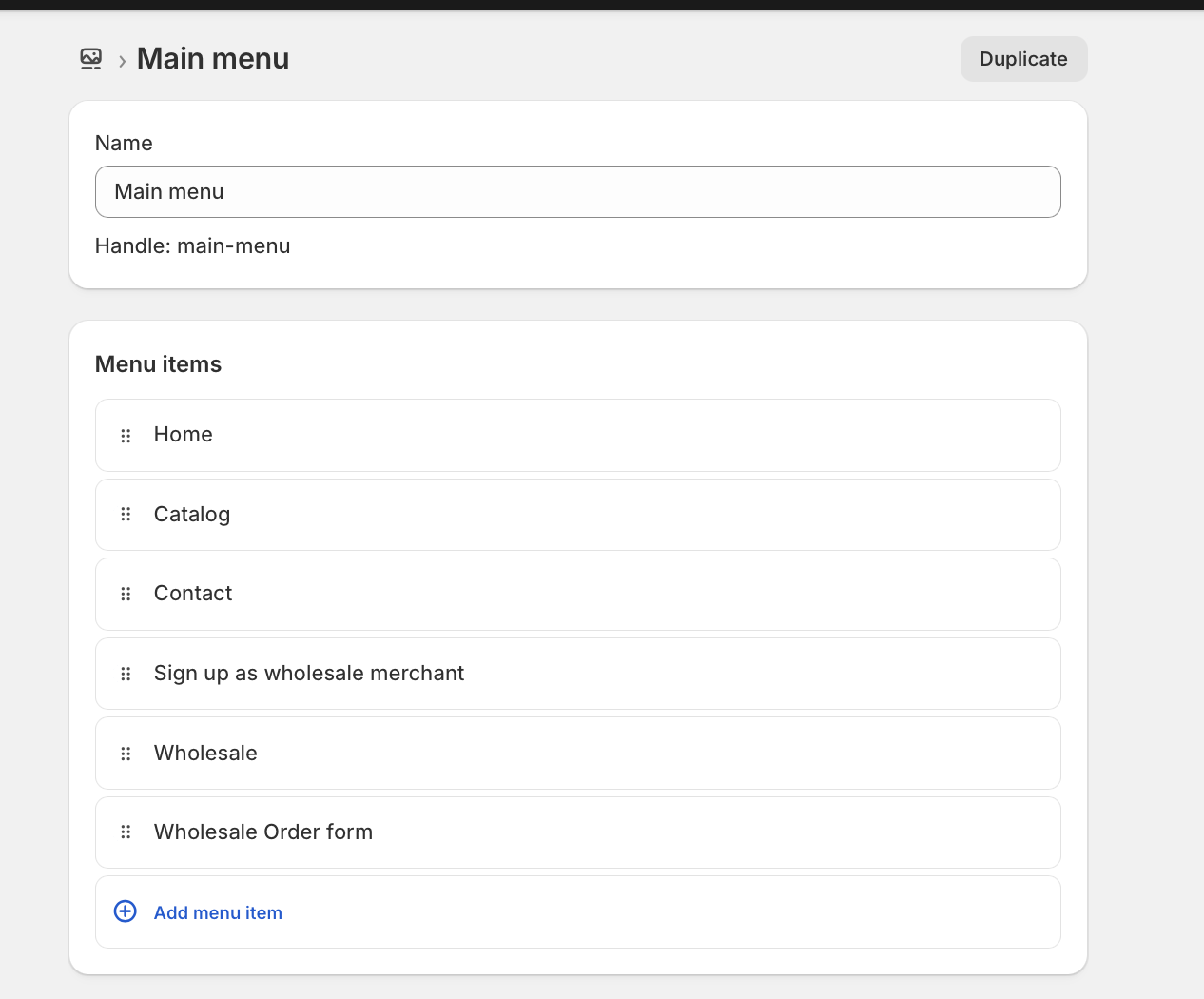Select the Wholesale menu item
This screenshot has height=999, width=1204.
[205, 754]
